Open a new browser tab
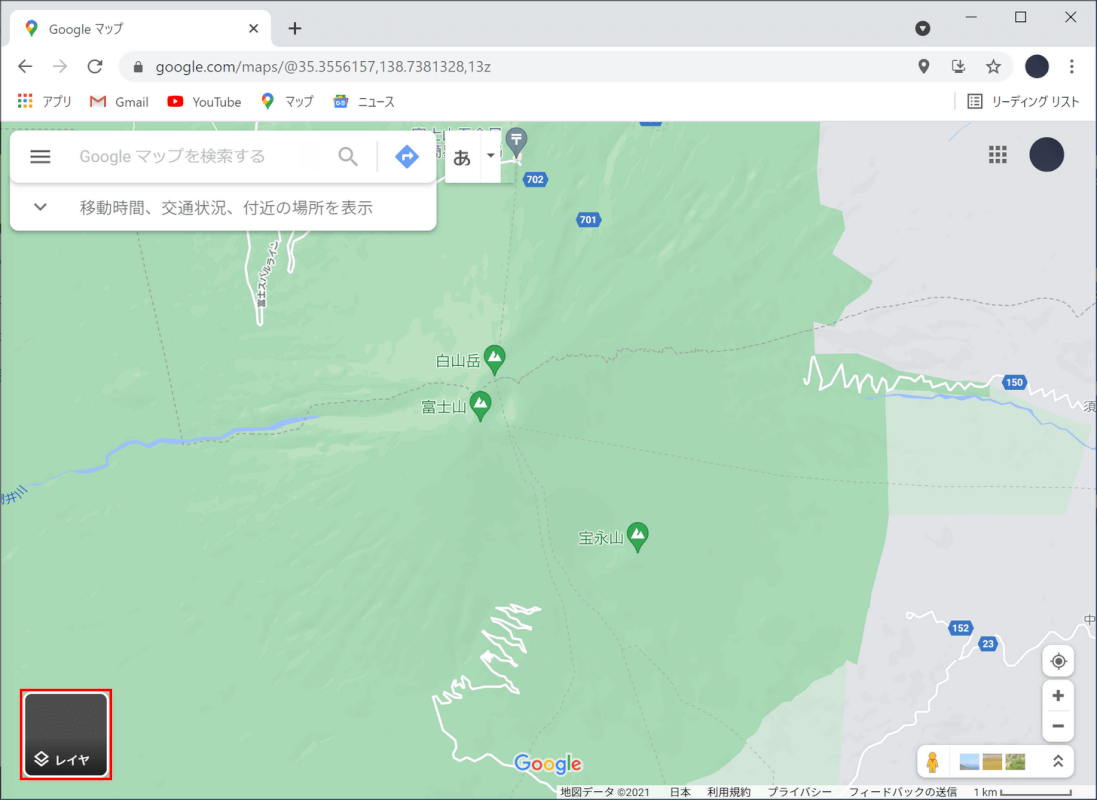The image size is (1097, 800). pos(295,29)
